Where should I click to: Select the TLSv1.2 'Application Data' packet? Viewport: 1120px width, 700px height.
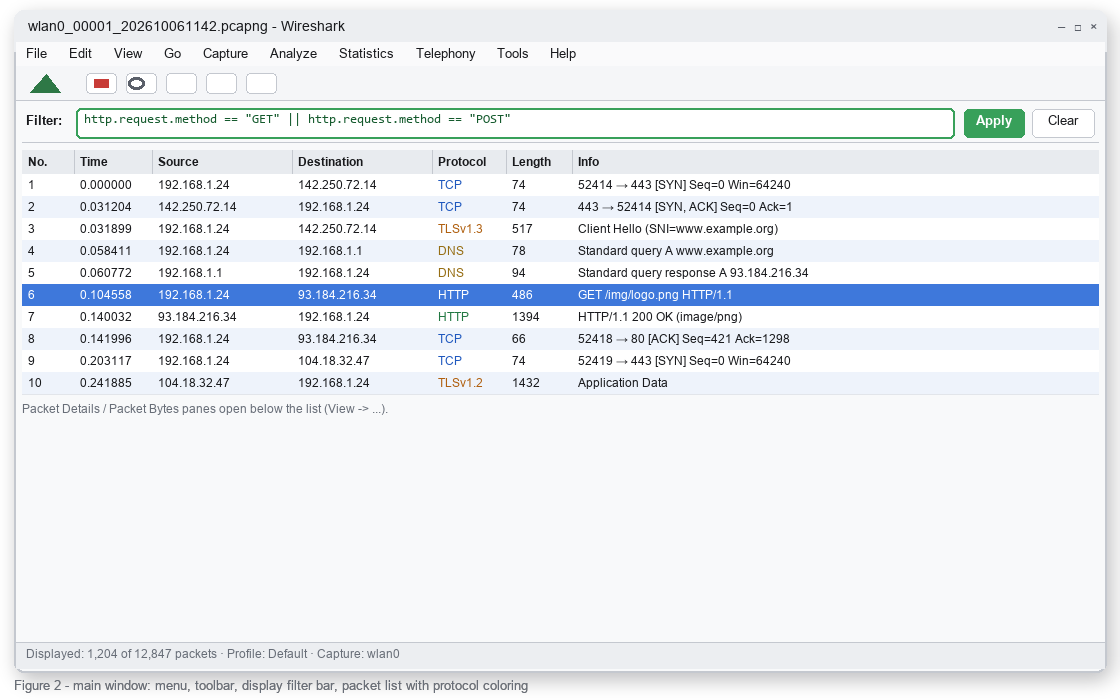[x=560, y=383]
